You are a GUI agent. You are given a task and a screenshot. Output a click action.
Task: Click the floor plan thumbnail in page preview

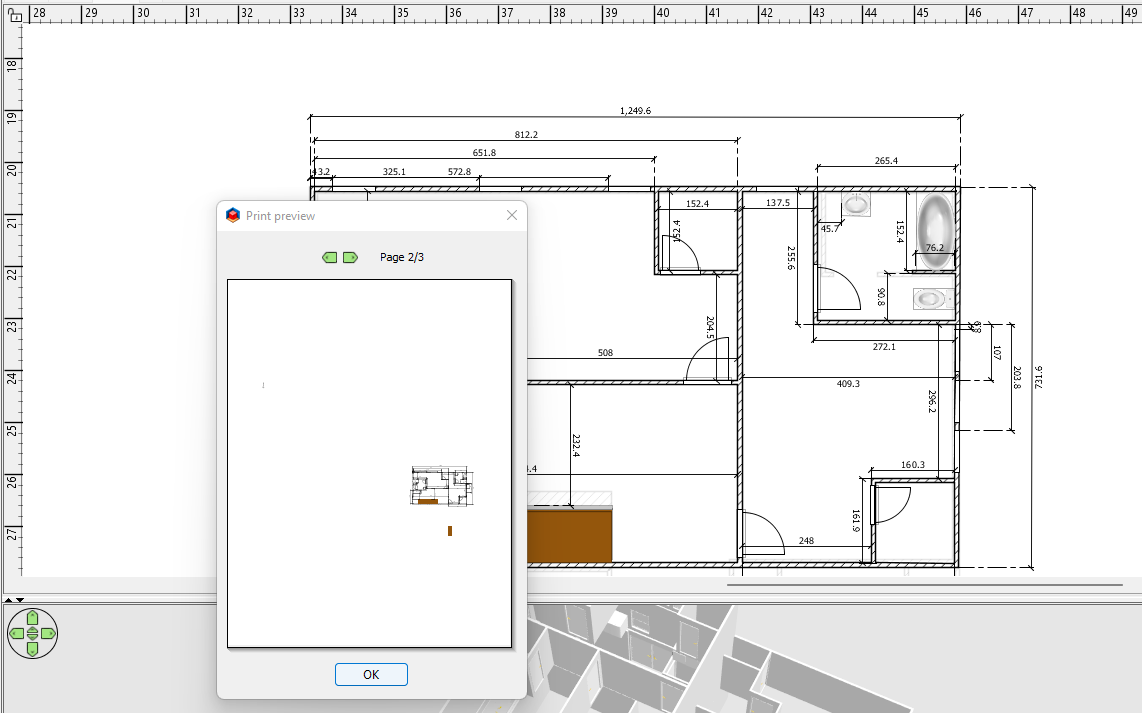442,486
